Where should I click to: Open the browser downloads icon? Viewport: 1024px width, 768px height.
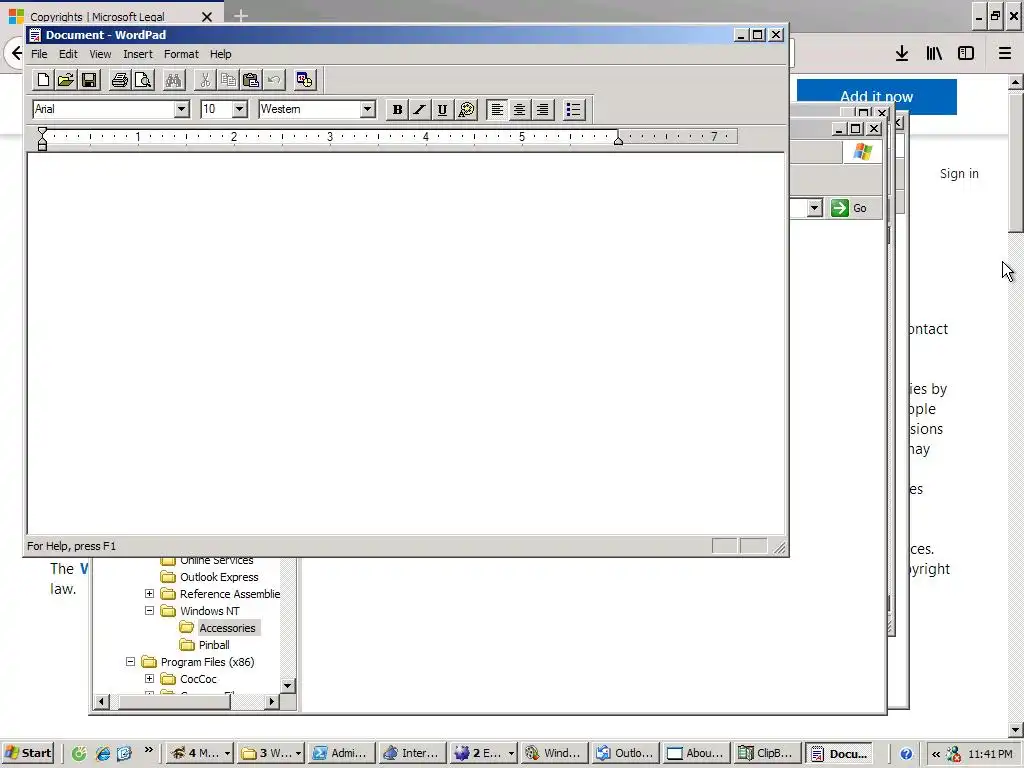click(902, 54)
